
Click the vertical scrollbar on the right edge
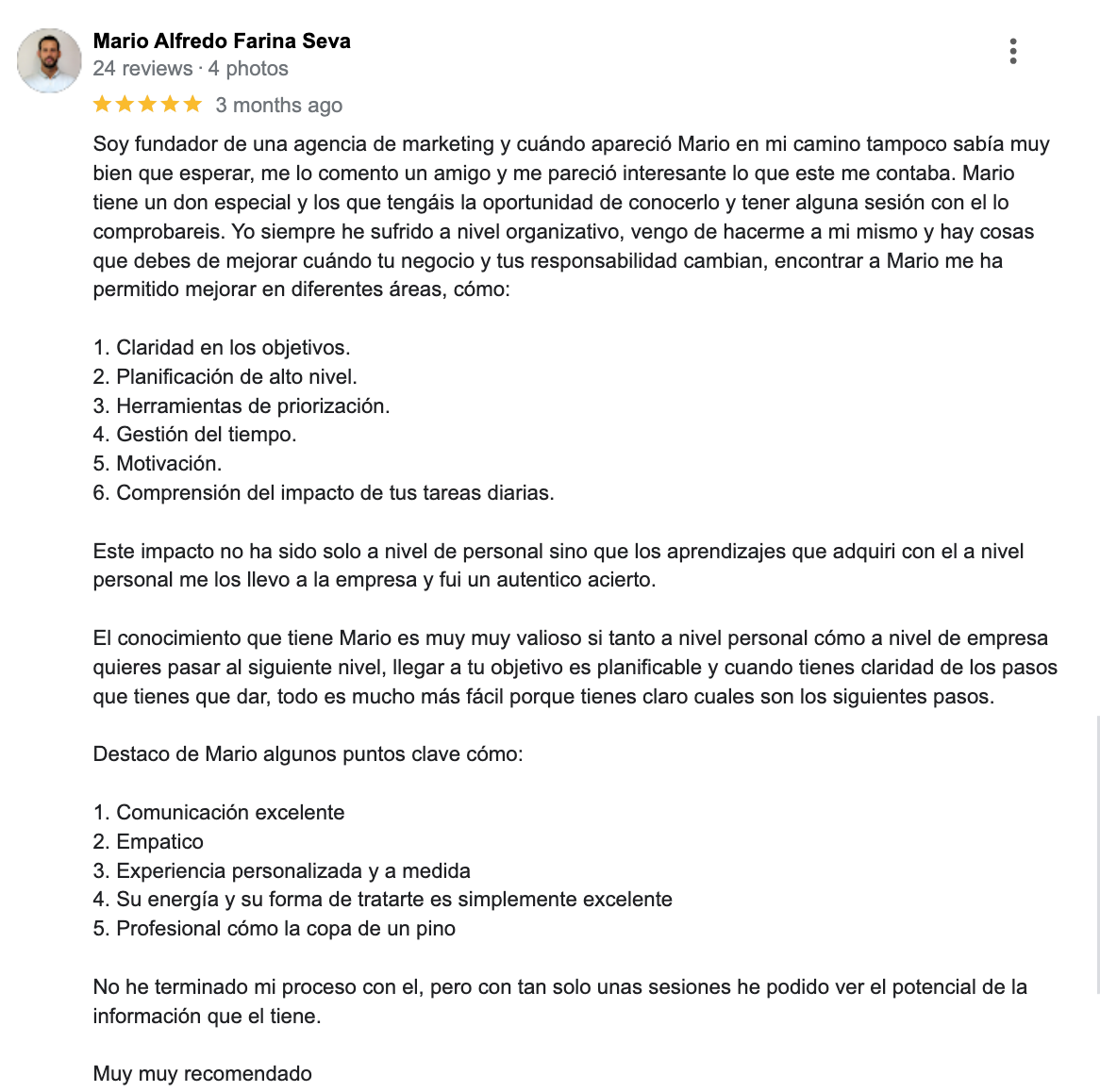click(x=1097, y=854)
